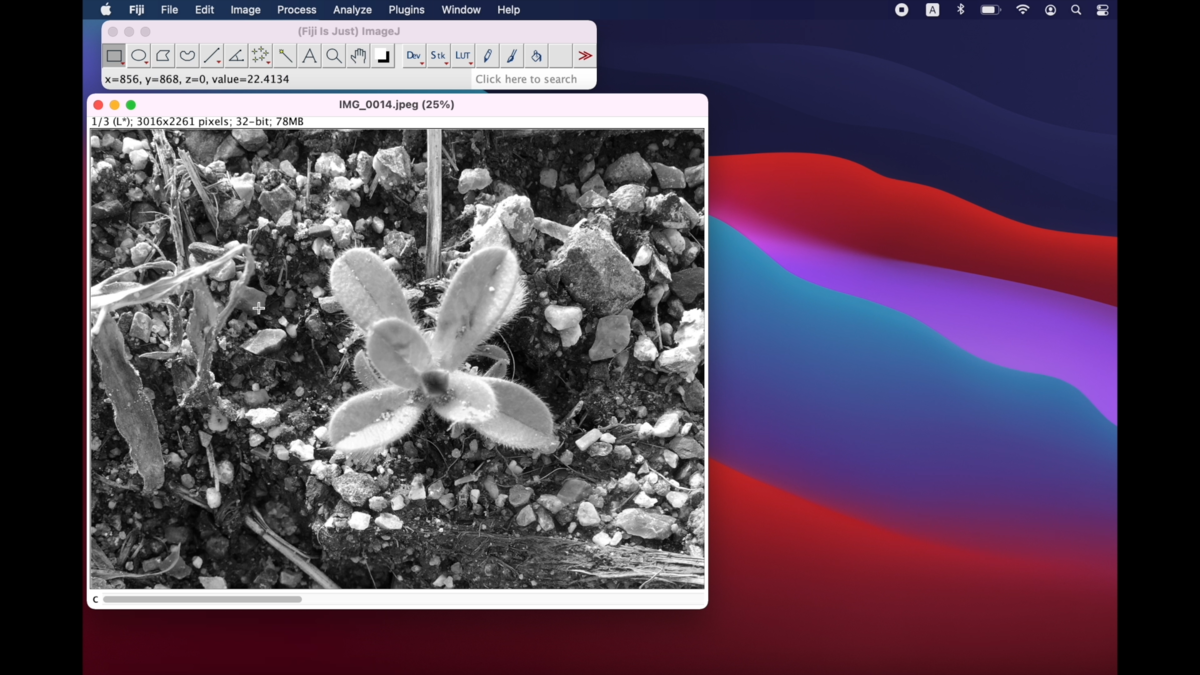Select the Rectangle selection tool

(x=114, y=56)
